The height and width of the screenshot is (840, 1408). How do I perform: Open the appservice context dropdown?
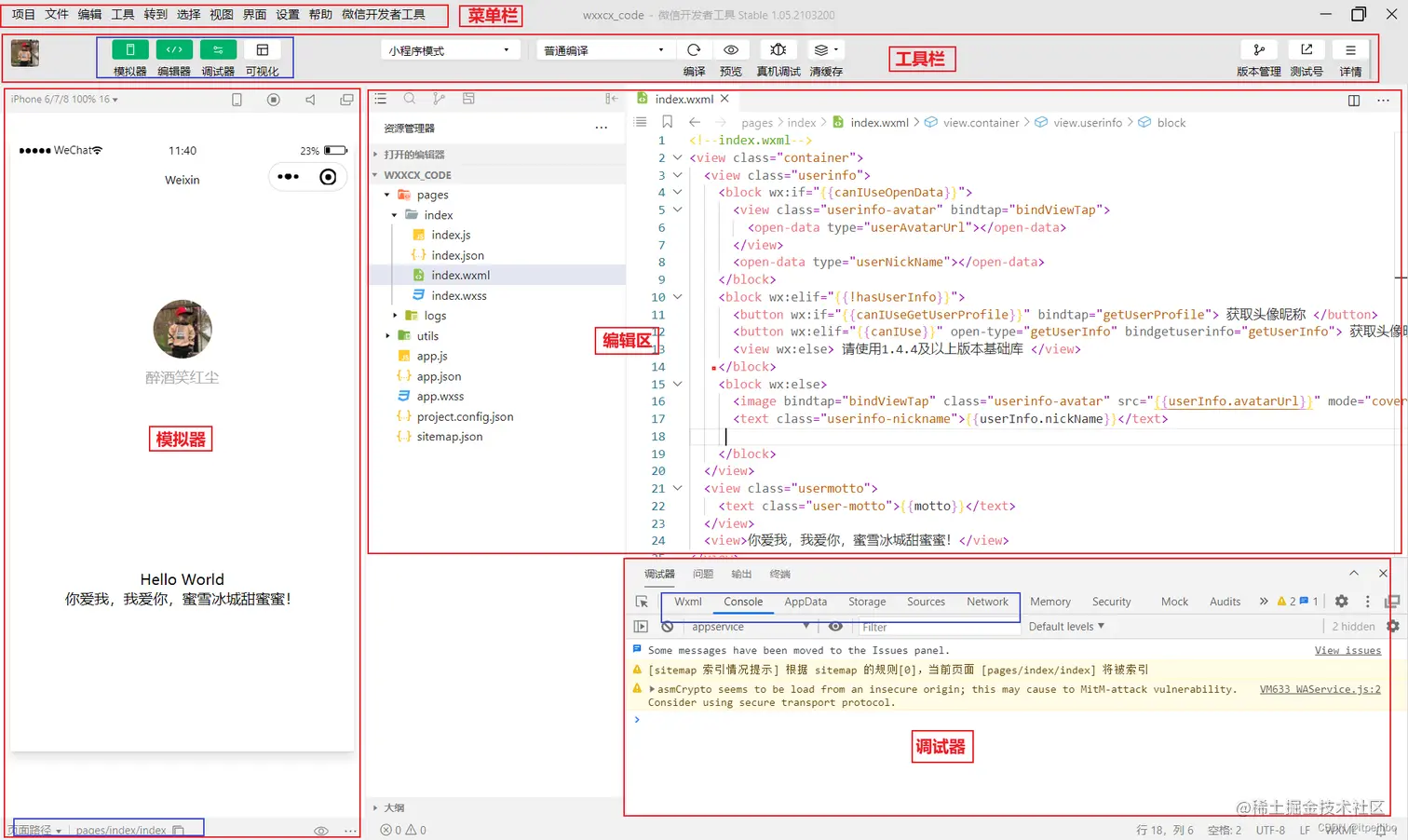pos(750,627)
